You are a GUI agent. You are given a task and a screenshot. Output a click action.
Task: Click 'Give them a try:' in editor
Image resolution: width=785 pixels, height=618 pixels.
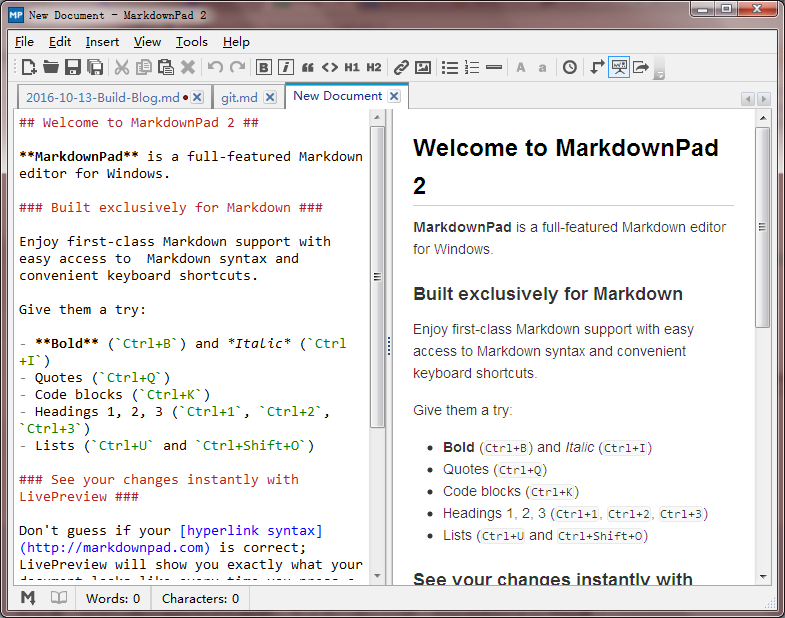click(82, 310)
